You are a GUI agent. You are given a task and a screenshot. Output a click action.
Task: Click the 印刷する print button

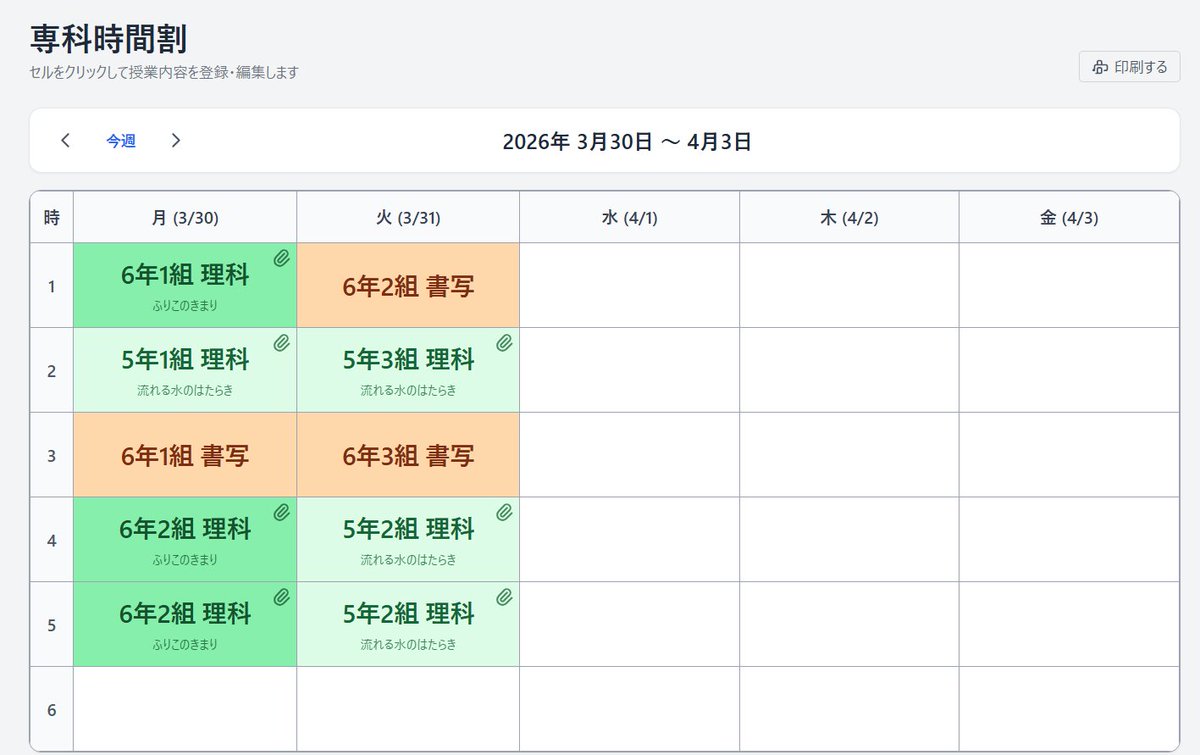point(1130,67)
